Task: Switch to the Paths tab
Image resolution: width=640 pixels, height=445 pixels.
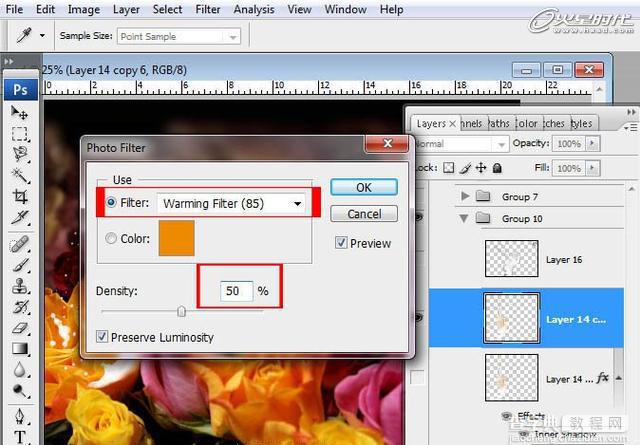Action: click(499, 123)
